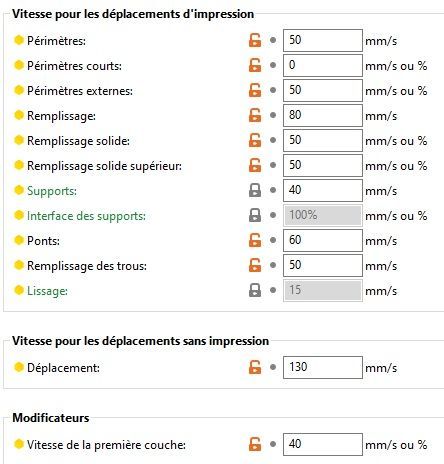Click the grey bullet beside Remplissage des trous
Viewport: 444px width, 464px height.
(273, 265)
